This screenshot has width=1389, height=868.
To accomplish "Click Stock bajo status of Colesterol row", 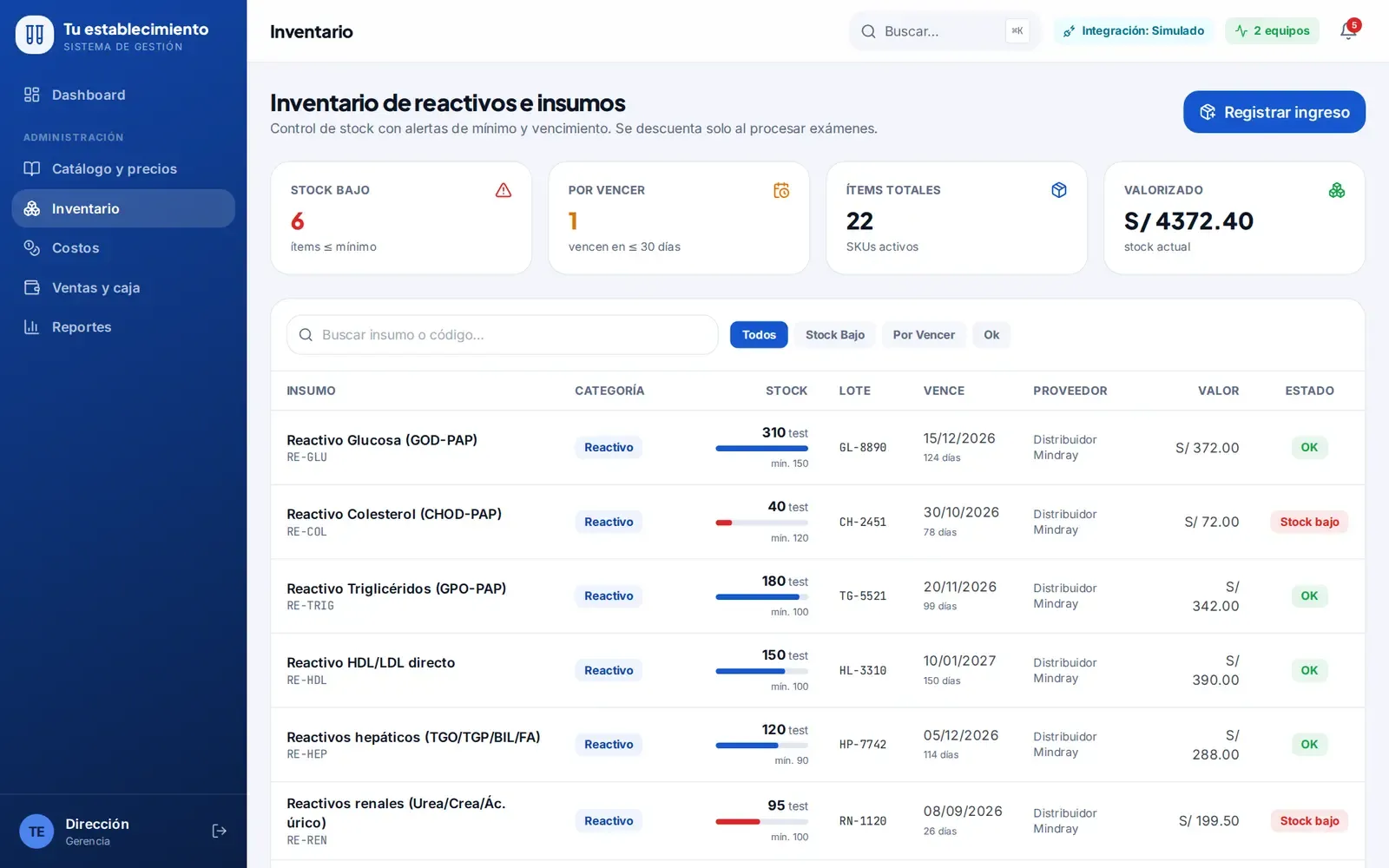I will click(1309, 522).
